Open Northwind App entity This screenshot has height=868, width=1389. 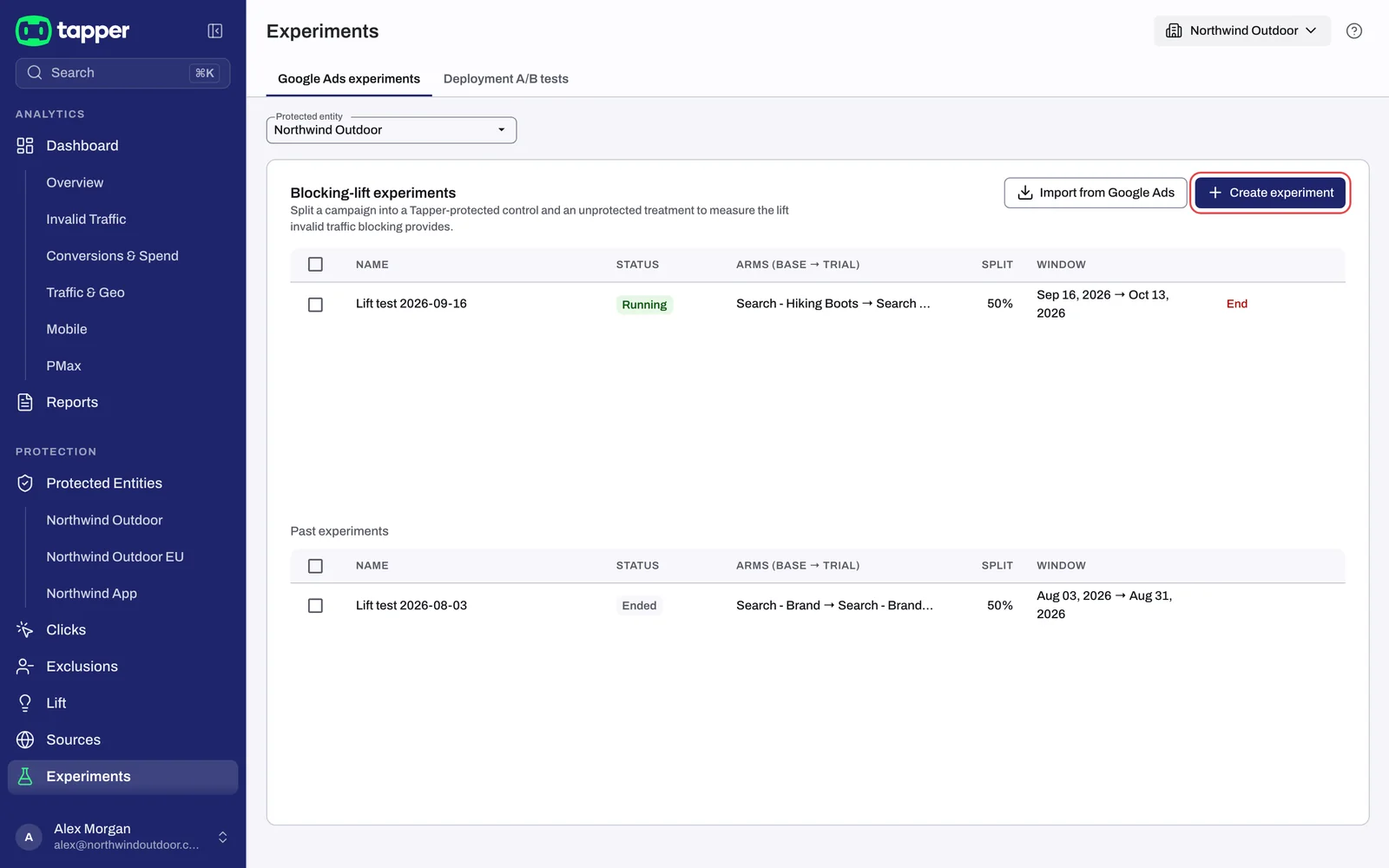pos(91,594)
